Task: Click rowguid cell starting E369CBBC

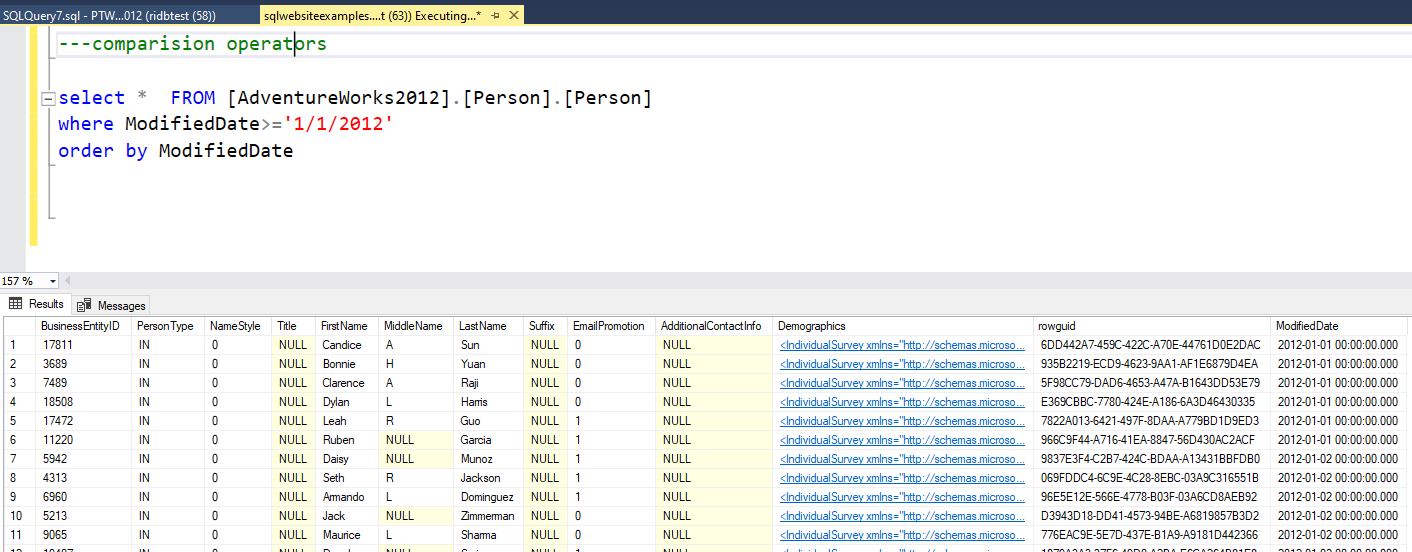Action: coord(1152,402)
